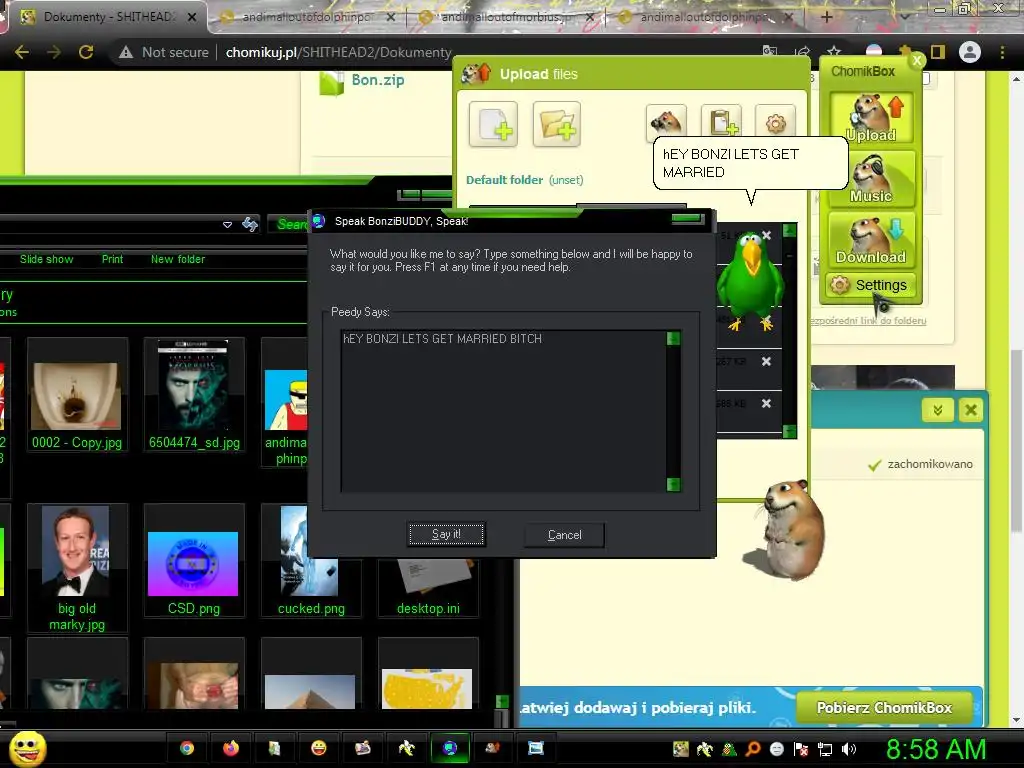Close the zachomikowano notification panel

click(971, 410)
